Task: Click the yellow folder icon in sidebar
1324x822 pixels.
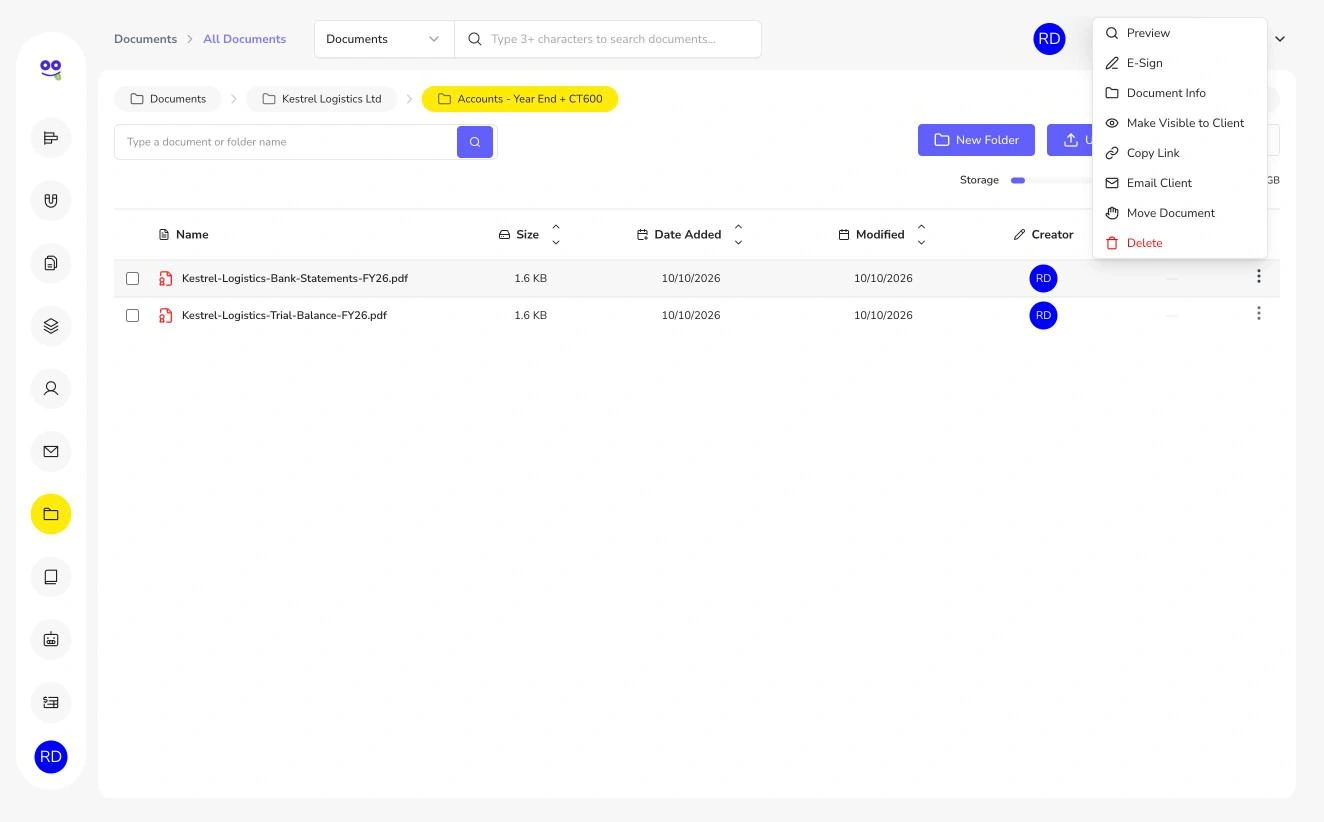Action: (51, 514)
